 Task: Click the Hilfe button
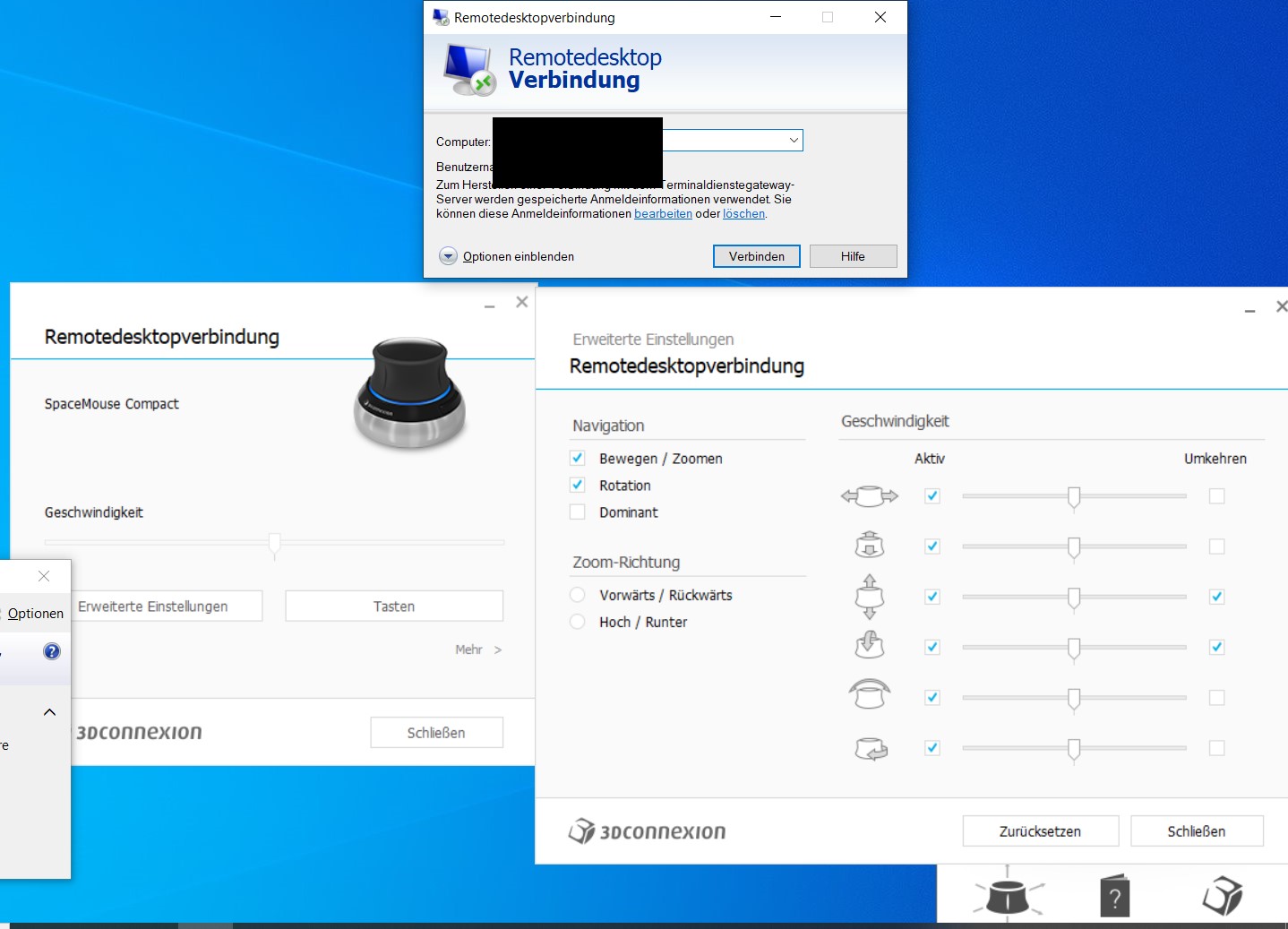(x=853, y=256)
